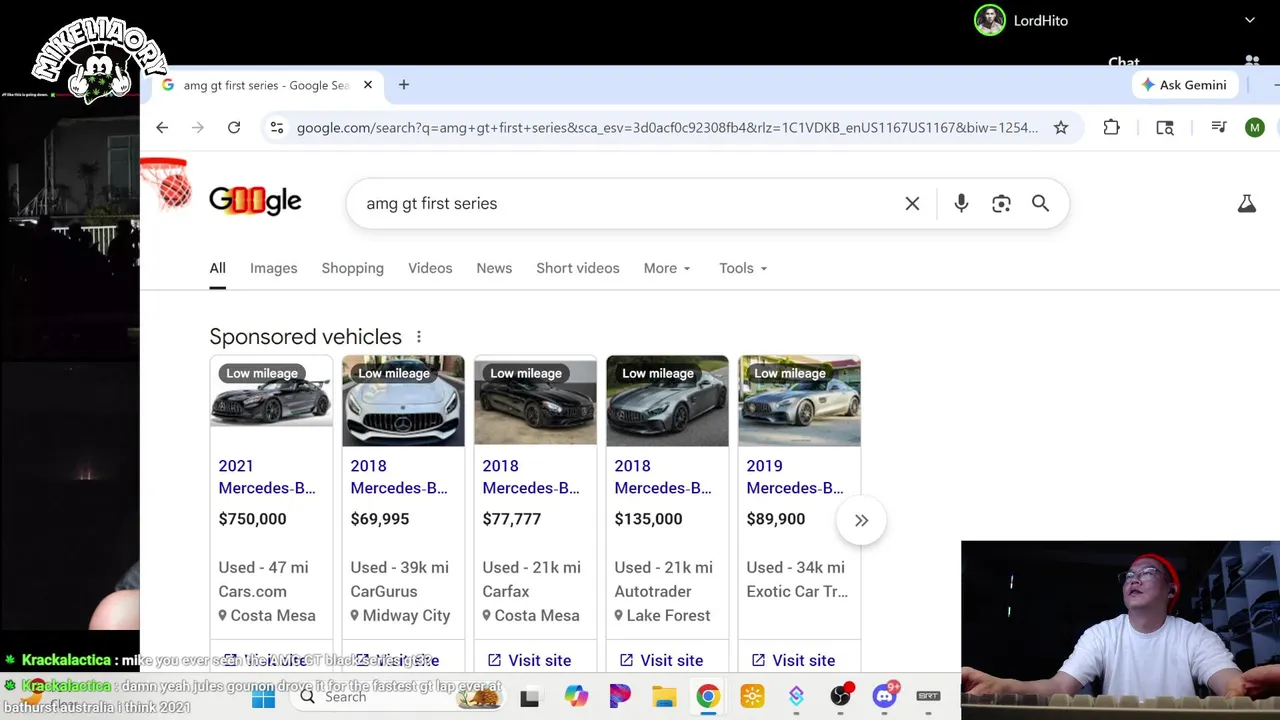The width and height of the screenshot is (1280, 720).
Task: Open the 2021 Mercedes-B... listing link
Action: [x=266, y=477]
